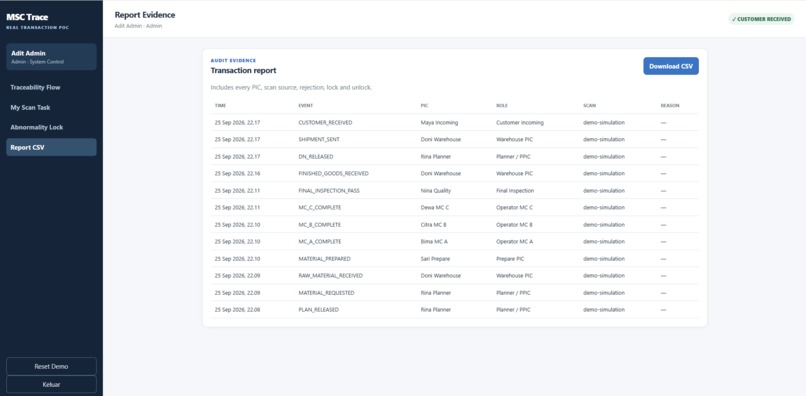This screenshot has width=806, height=396.
Task: Select the RAW_MATERIAL_RECEIVED event cell
Action: click(x=331, y=276)
